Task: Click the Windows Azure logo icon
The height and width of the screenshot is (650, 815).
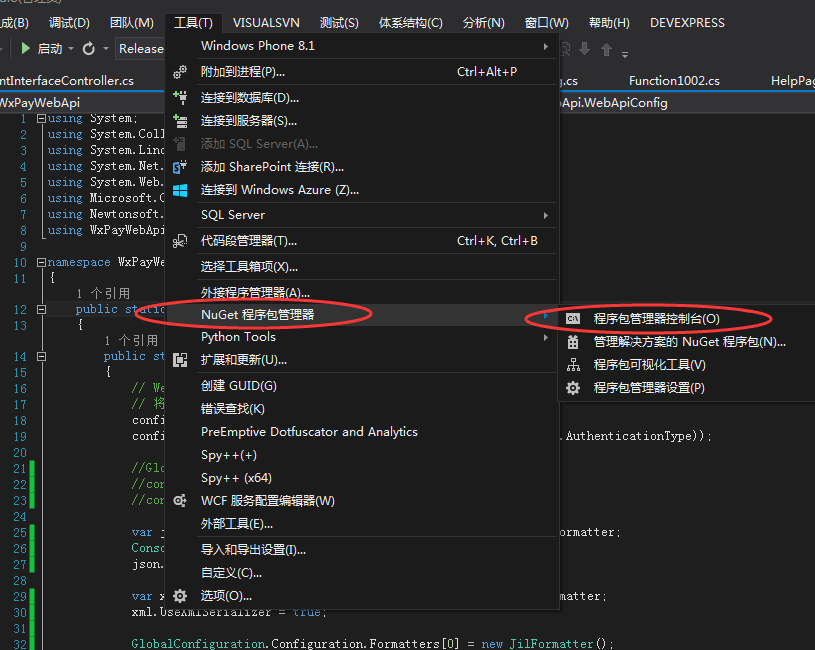Action: [x=180, y=190]
